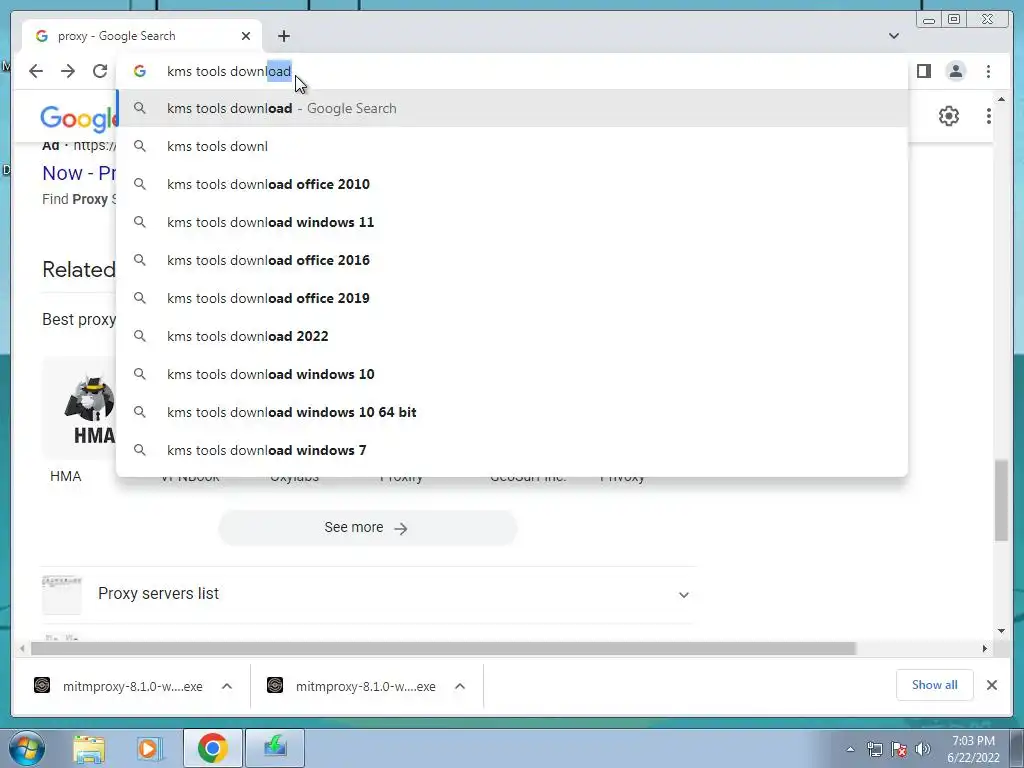Show hidden system tray icons
Viewport: 1024px width, 768px height.
[850, 749]
